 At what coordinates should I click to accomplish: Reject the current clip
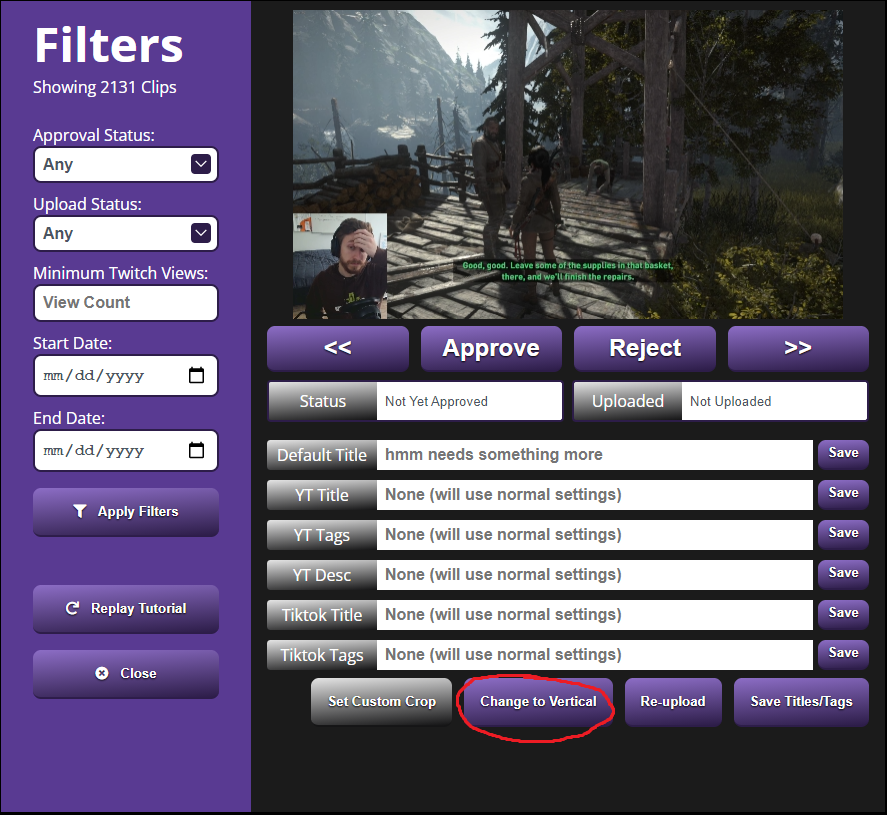645,348
